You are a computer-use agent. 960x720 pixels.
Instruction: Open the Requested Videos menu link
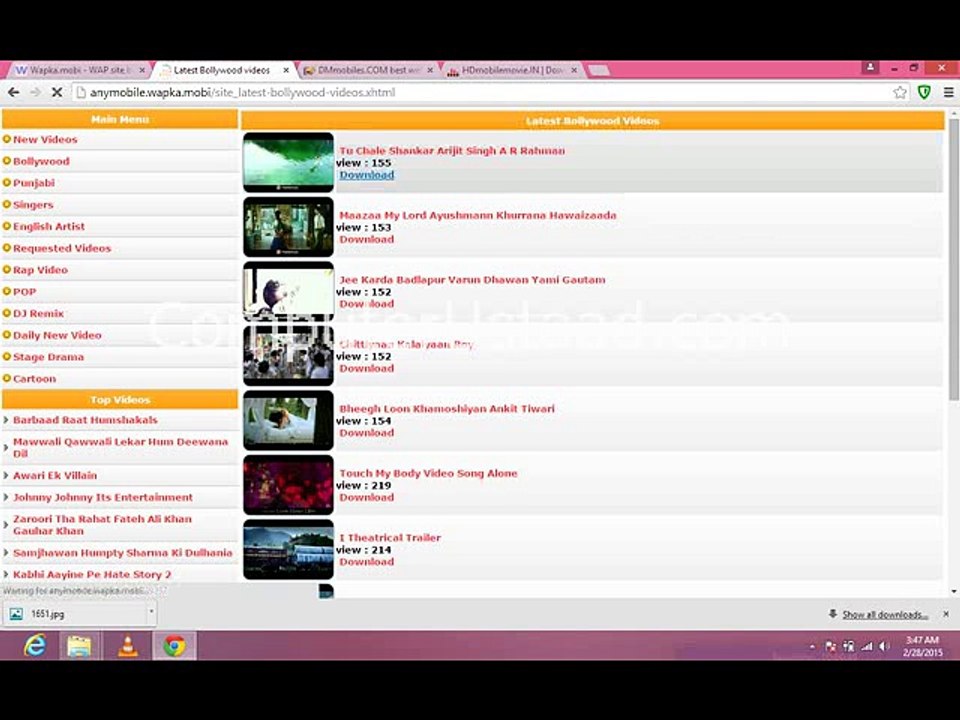tap(62, 249)
